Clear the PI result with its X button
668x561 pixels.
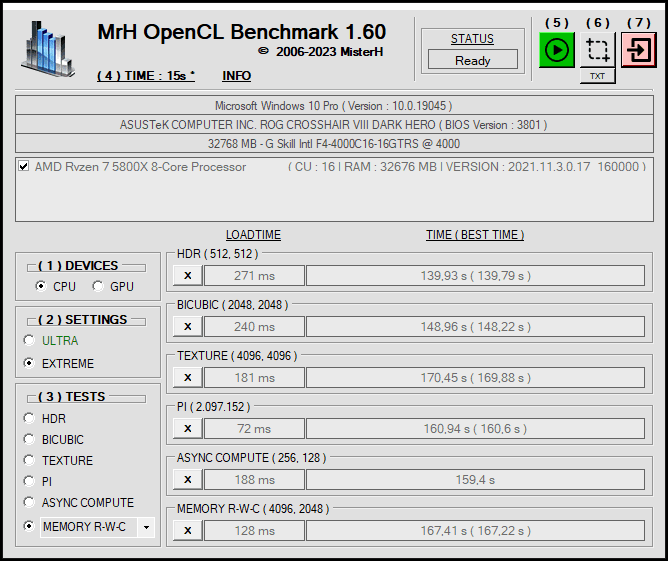coord(187,429)
